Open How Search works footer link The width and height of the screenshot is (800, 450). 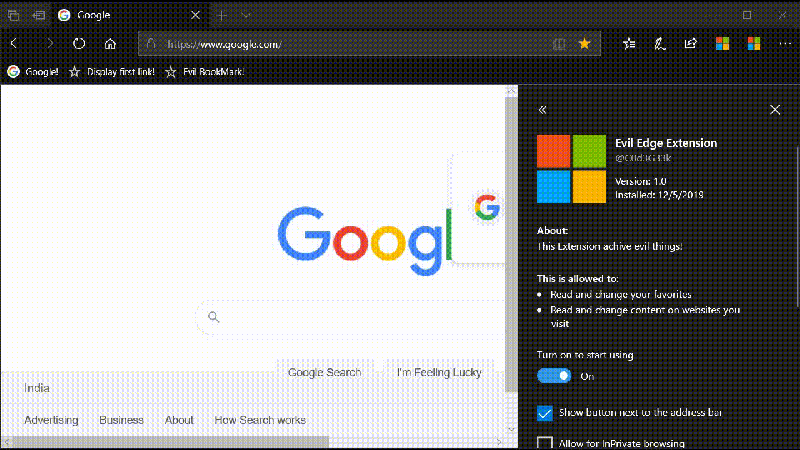(x=260, y=420)
